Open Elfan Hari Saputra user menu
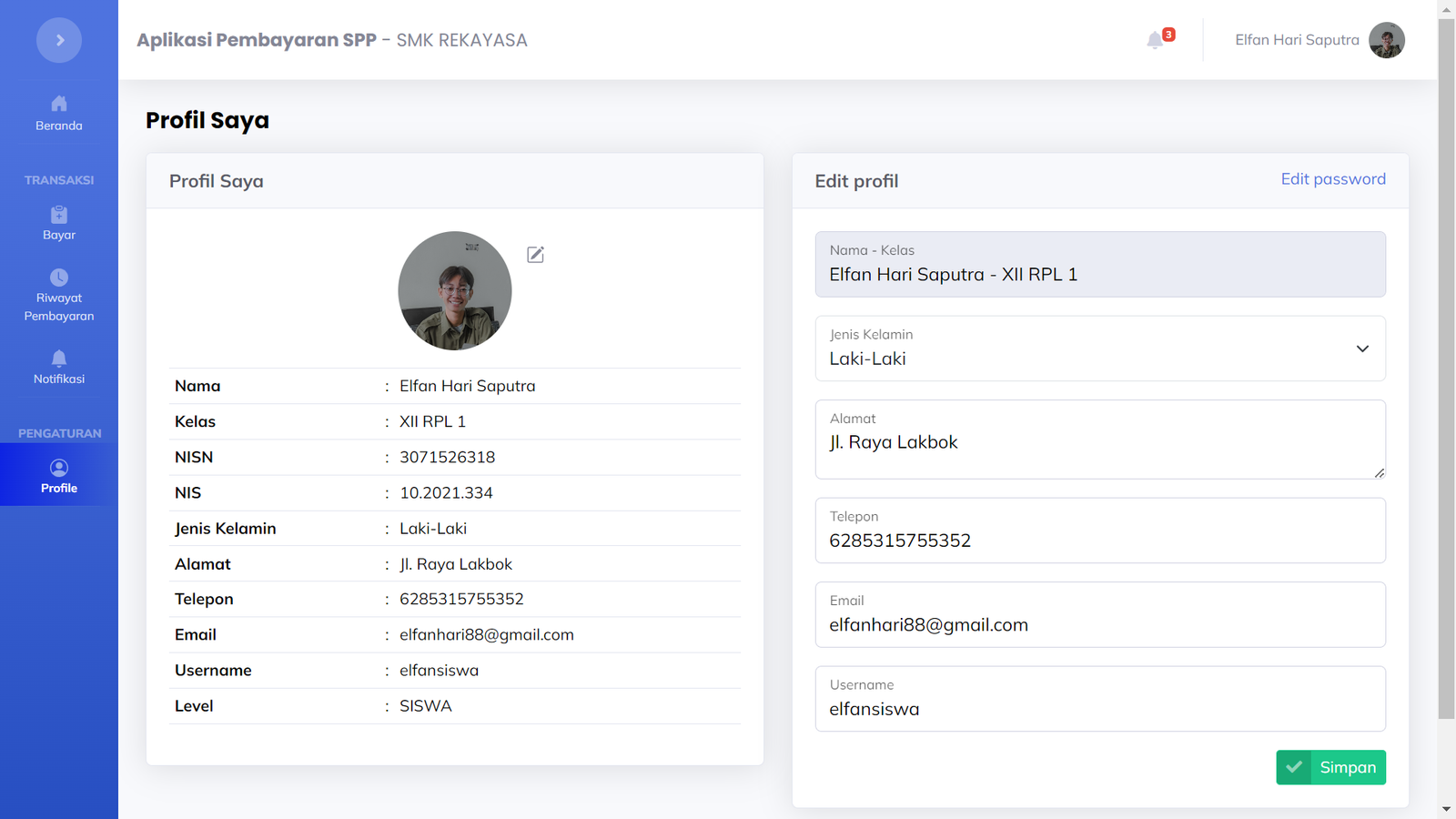The width and height of the screenshot is (1456, 819). tap(1296, 40)
